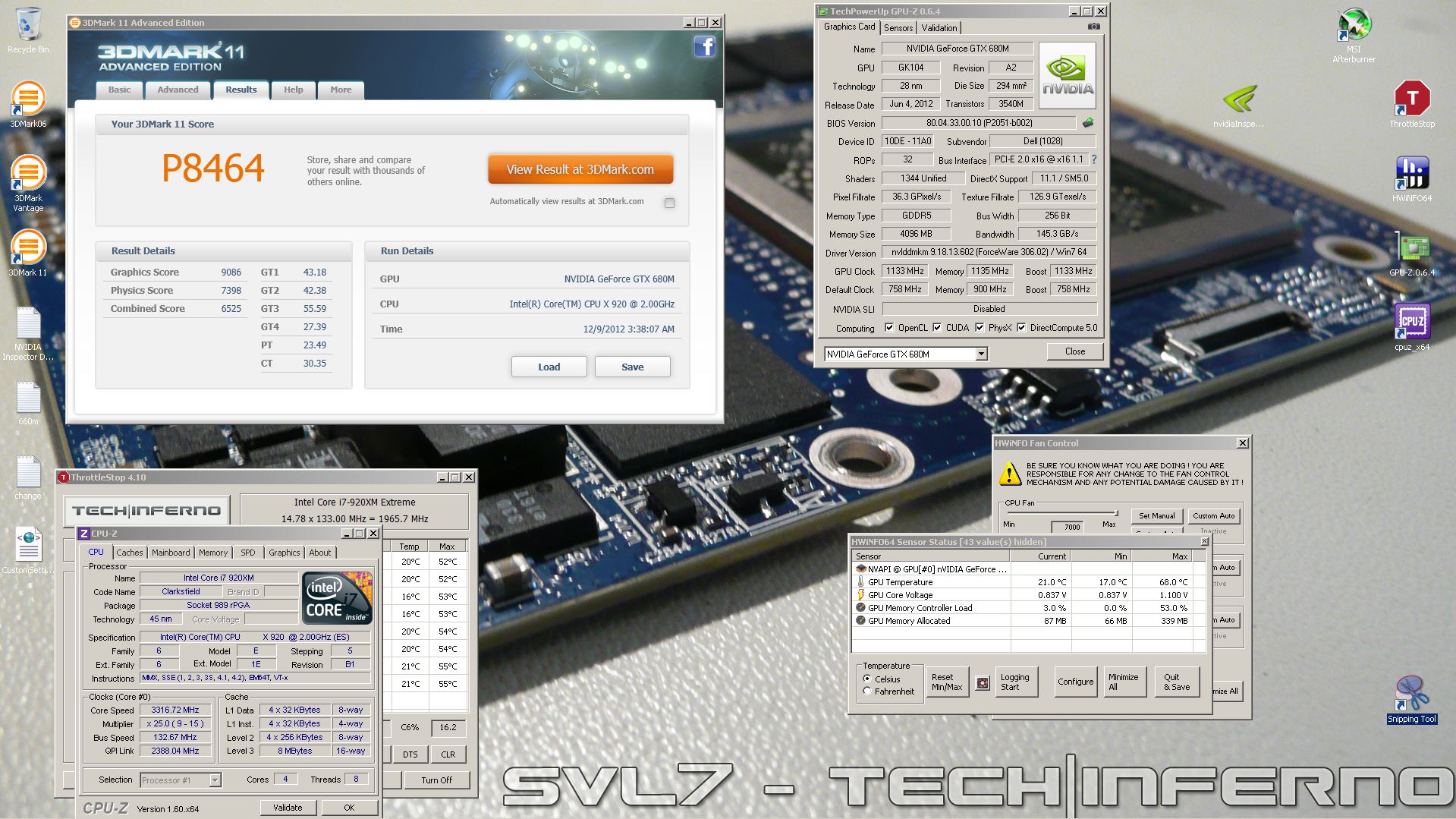Click the Load button in Run Details
Image resolution: width=1456 pixels, height=819 pixels.
pyautogui.click(x=549, y=367)
